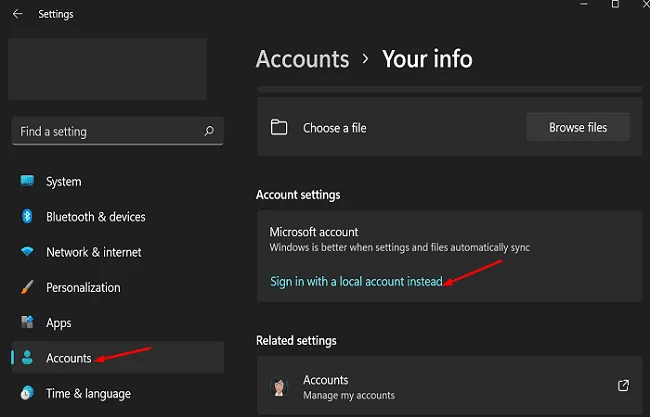650x417 pixels.
Task: Click the Time & language globe icon
Action: click(x=27, y=393)
